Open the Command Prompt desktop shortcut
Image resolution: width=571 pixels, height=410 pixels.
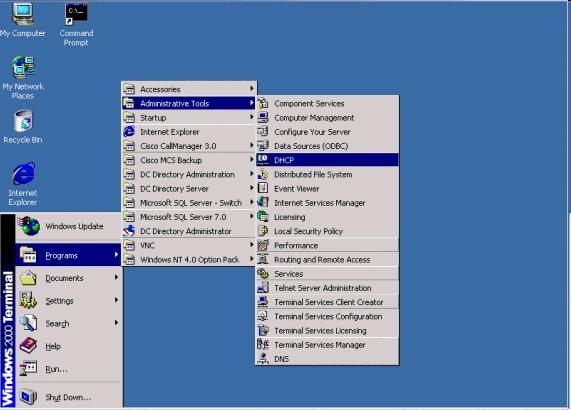click(x=76, y=25)
